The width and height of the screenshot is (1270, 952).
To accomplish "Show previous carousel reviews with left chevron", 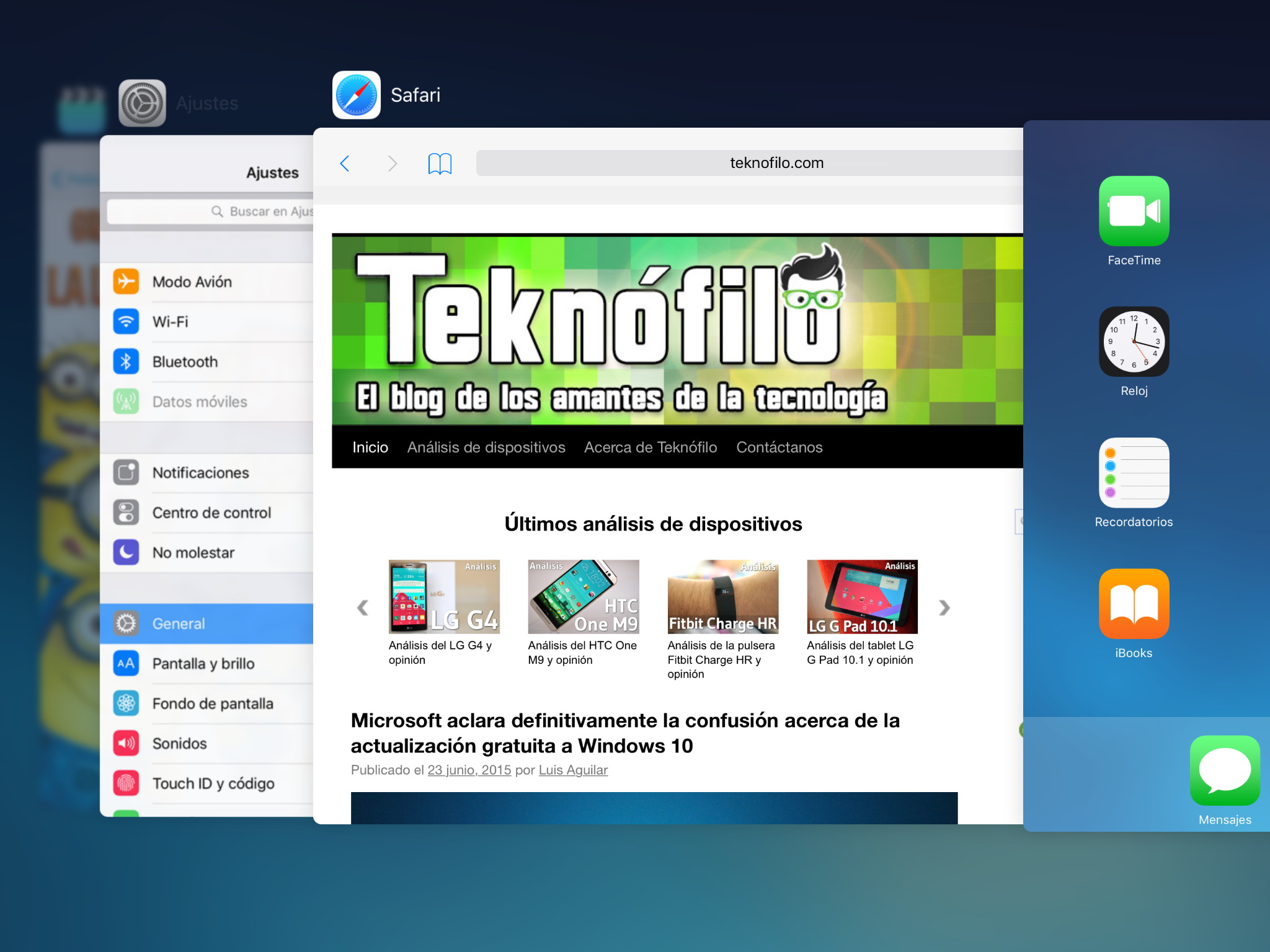I will point(363,608).
